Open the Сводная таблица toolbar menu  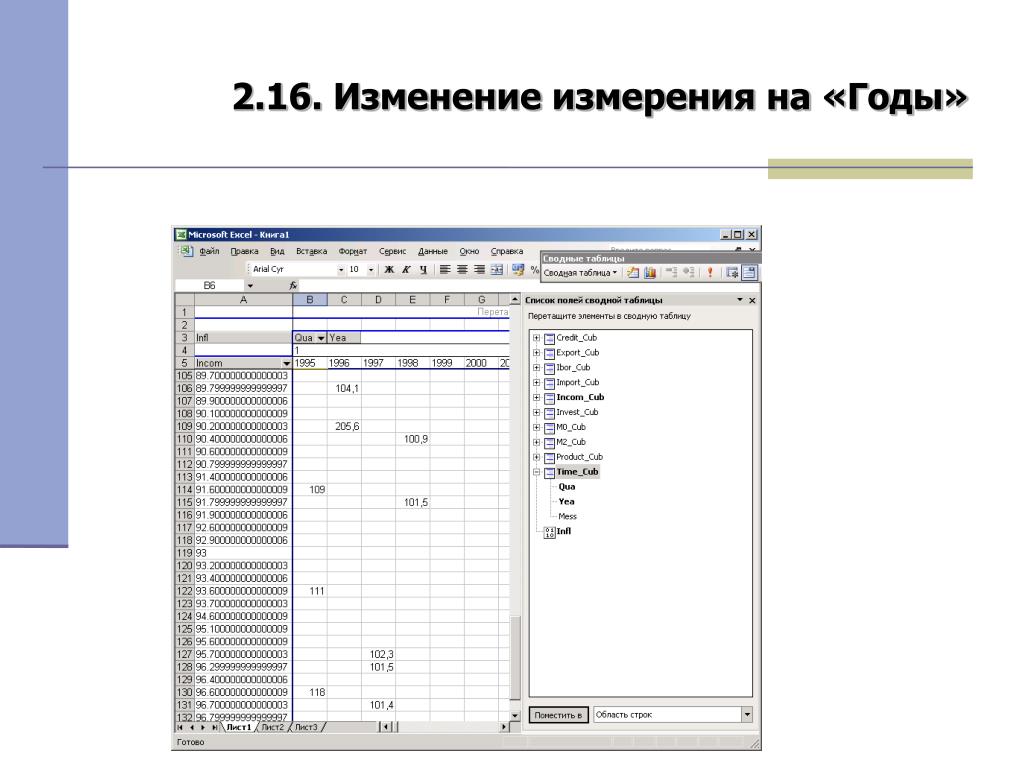[580, 273]
